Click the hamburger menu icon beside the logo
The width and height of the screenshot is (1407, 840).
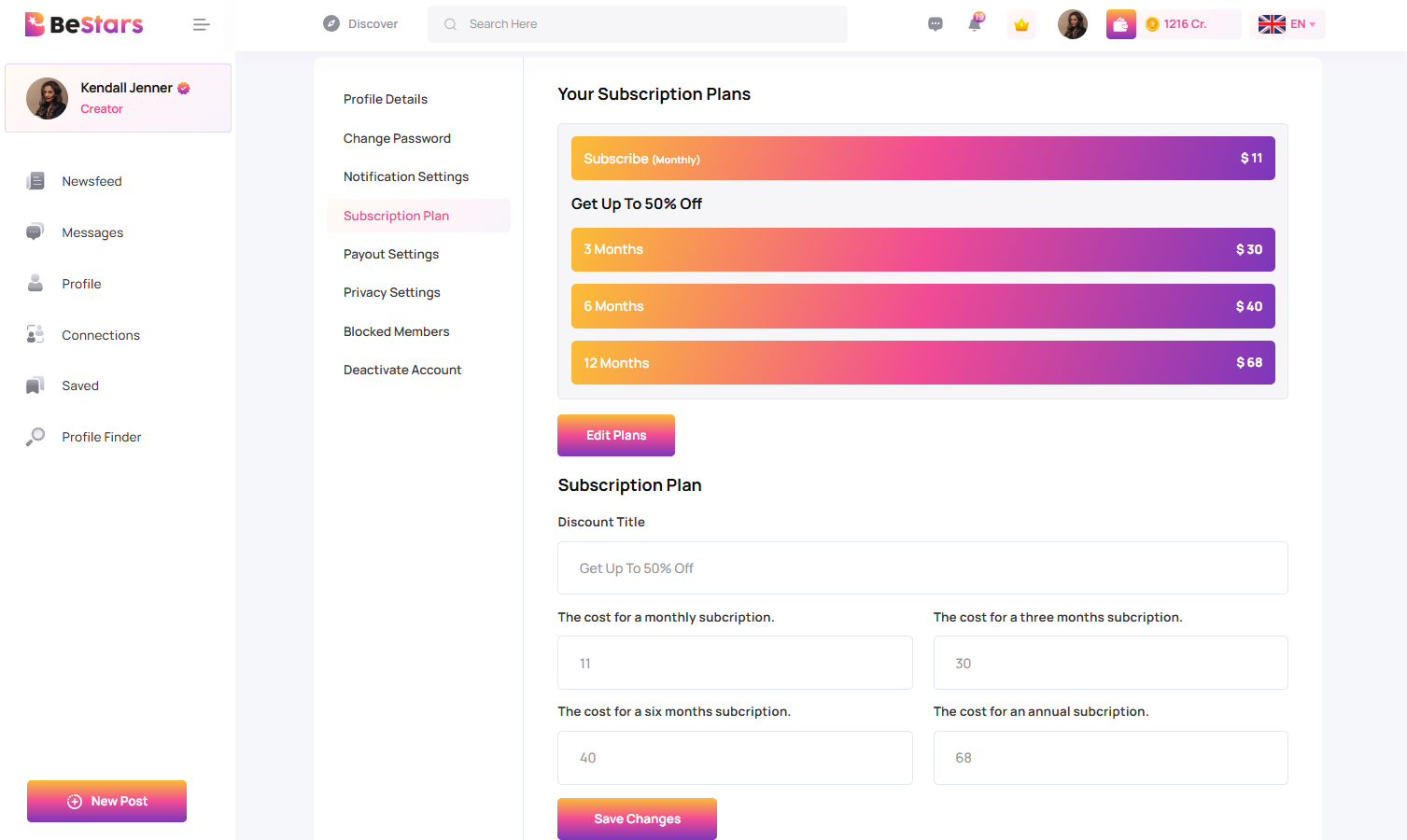[x=201, y=24]
